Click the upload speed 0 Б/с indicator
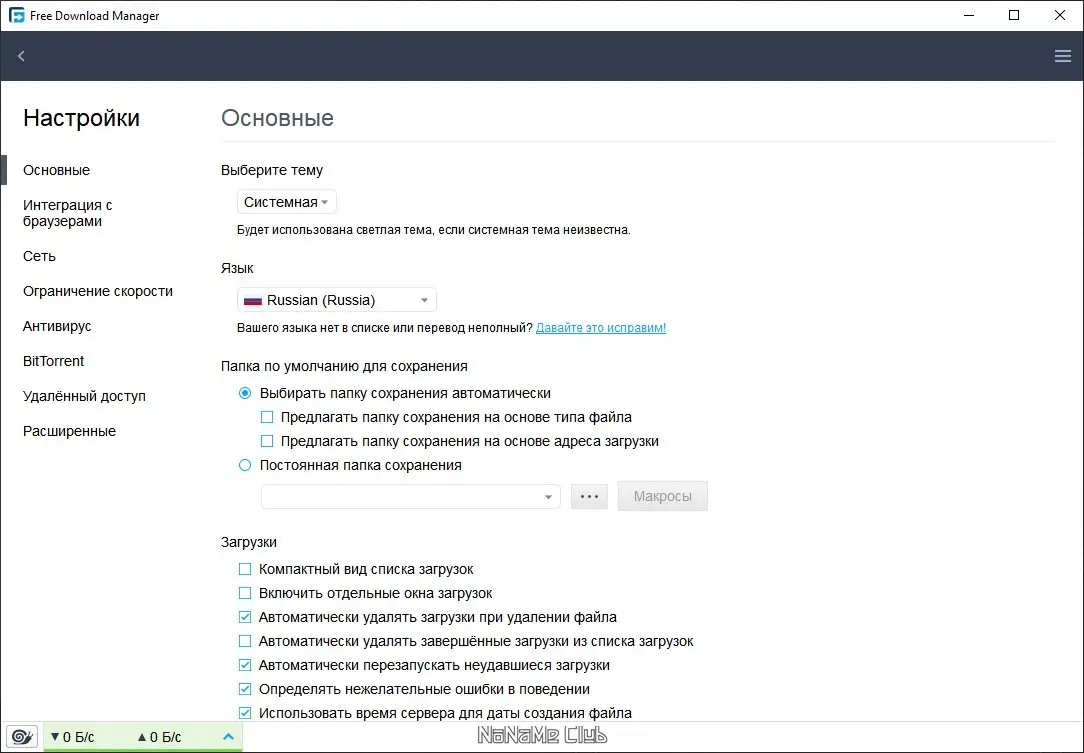 159,737
